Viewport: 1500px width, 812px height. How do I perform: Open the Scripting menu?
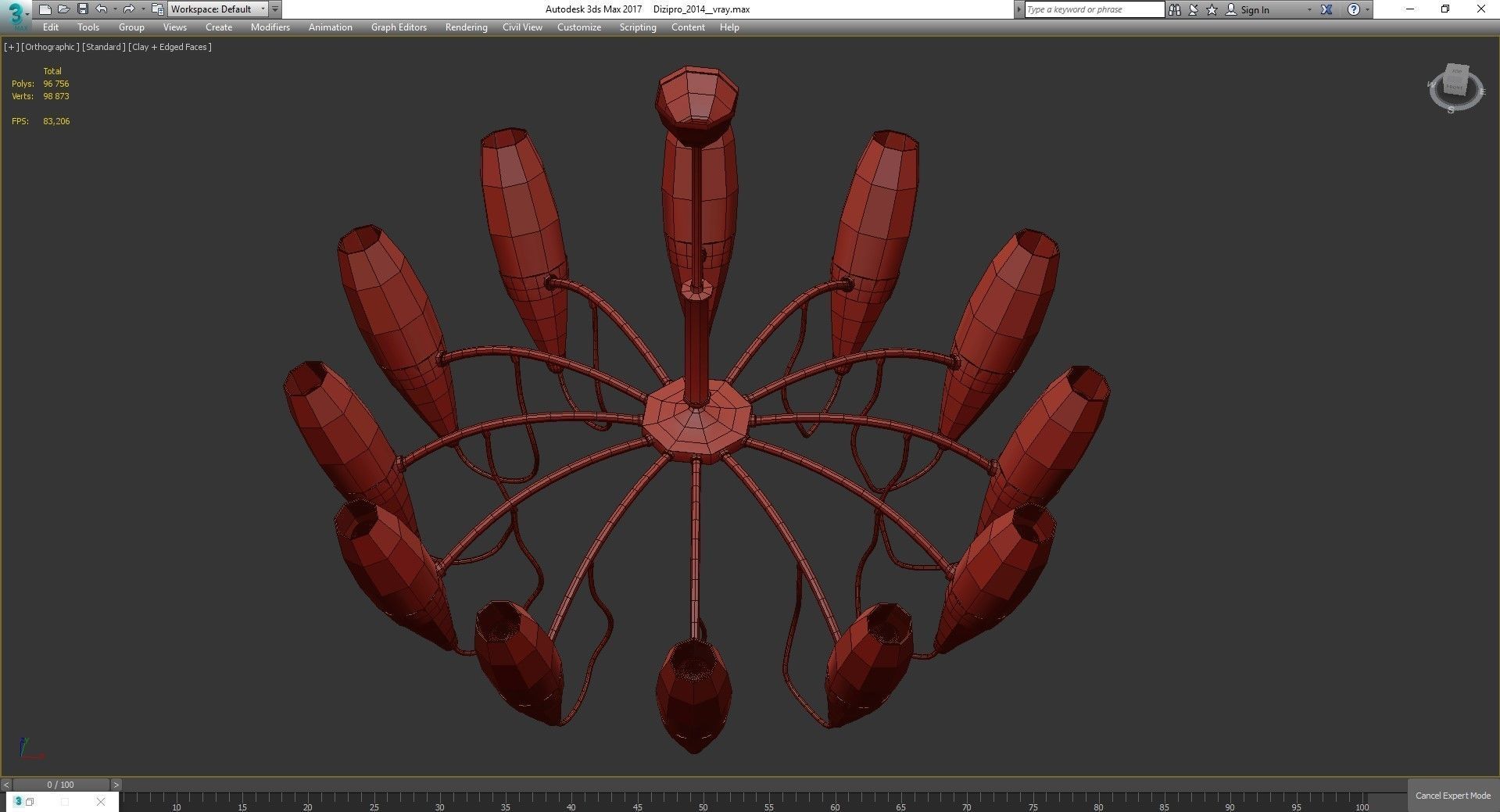pyautogui.click(x=638, y=27)
